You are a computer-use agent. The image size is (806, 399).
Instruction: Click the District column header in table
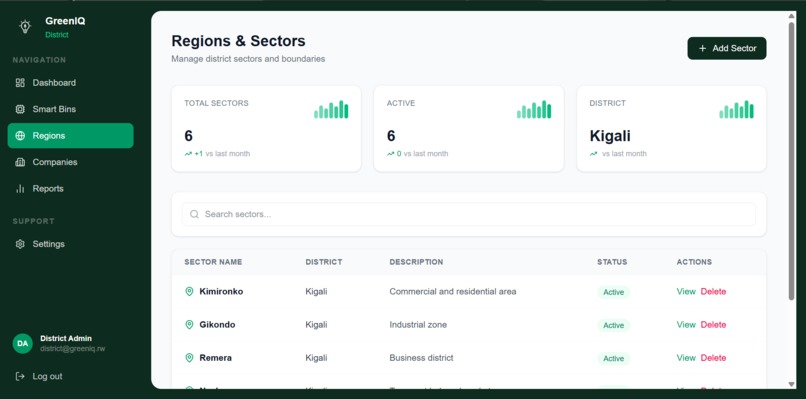coord(324,262)
